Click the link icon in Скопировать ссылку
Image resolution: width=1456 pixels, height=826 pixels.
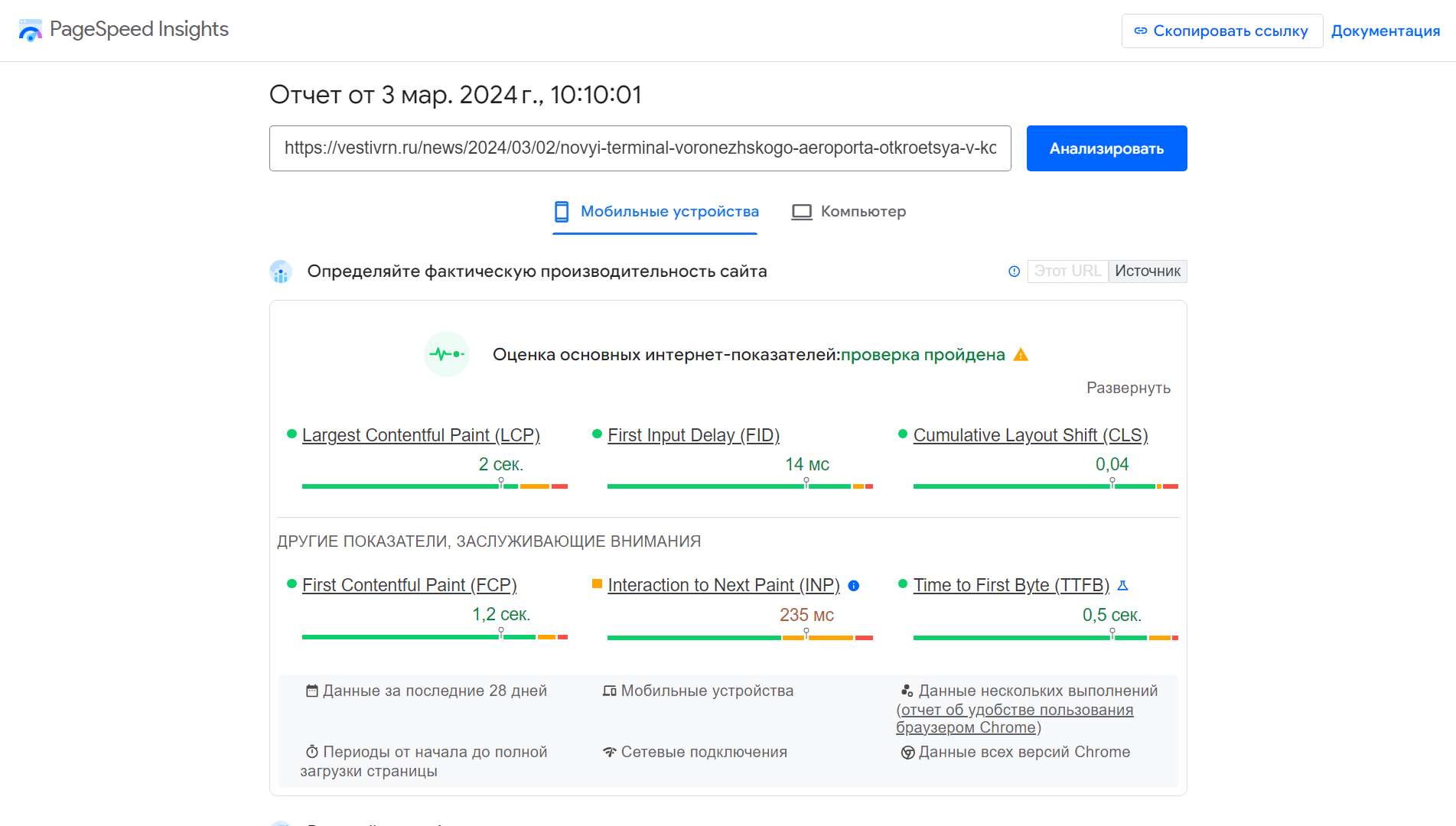1140,31
